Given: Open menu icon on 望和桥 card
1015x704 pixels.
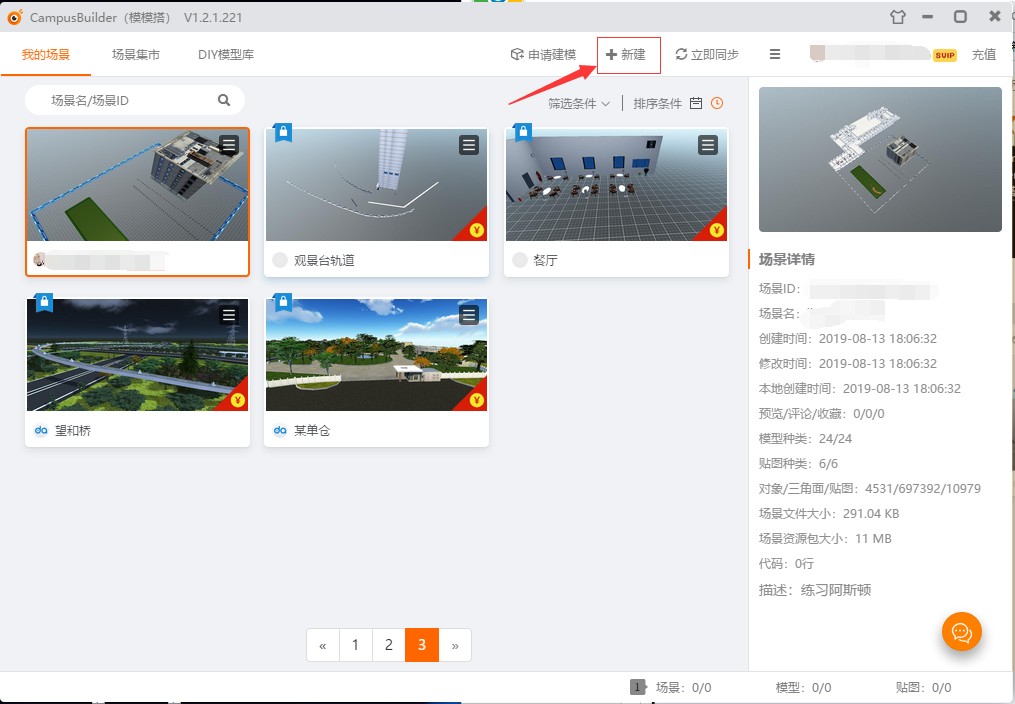Looking at the screenshot, I should [229, 315].
